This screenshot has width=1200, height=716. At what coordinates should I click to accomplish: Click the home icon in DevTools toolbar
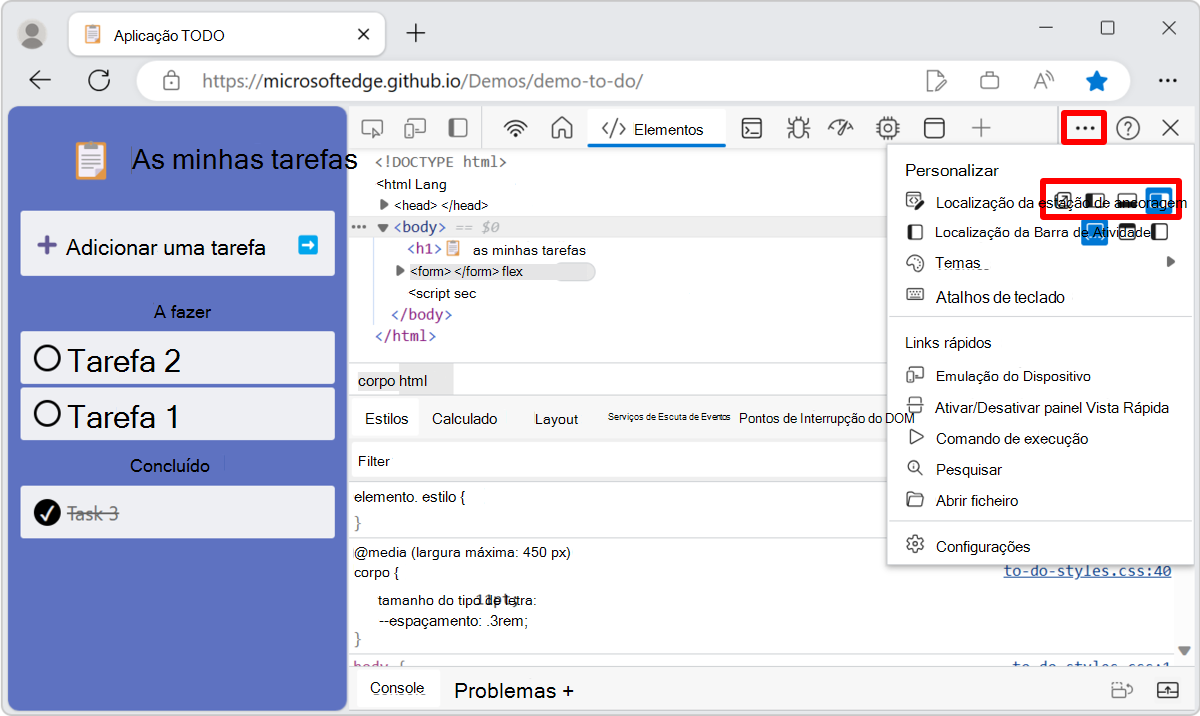(561, 128)
